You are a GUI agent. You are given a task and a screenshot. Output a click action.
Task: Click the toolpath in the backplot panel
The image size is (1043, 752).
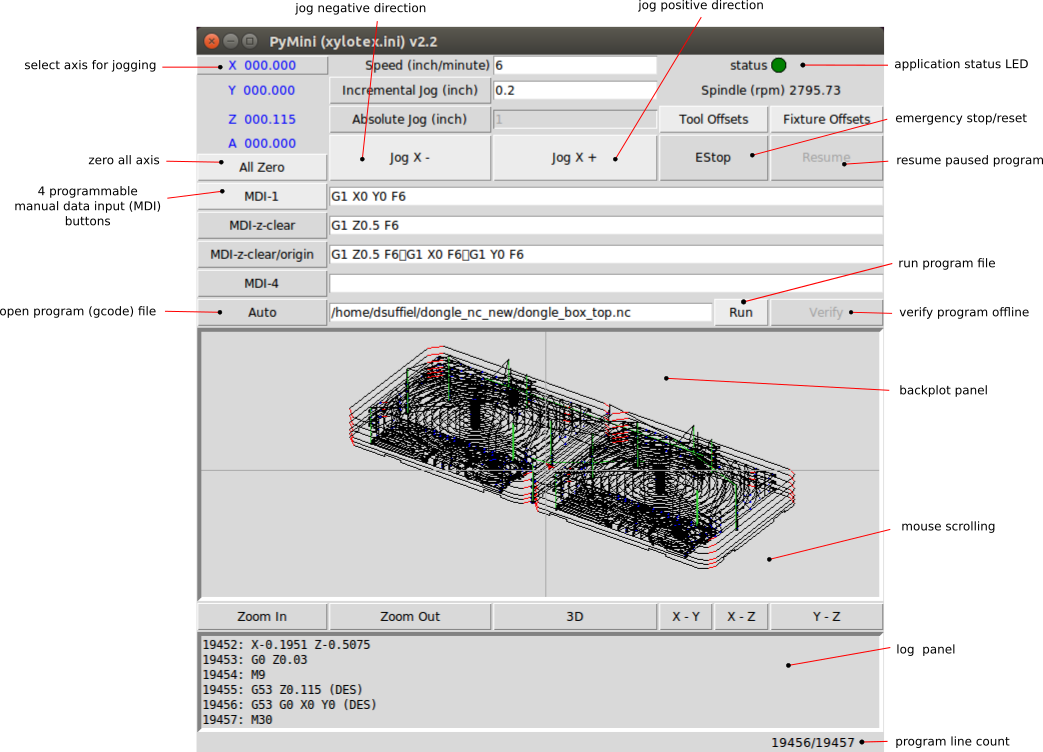(x=572, y=459)
